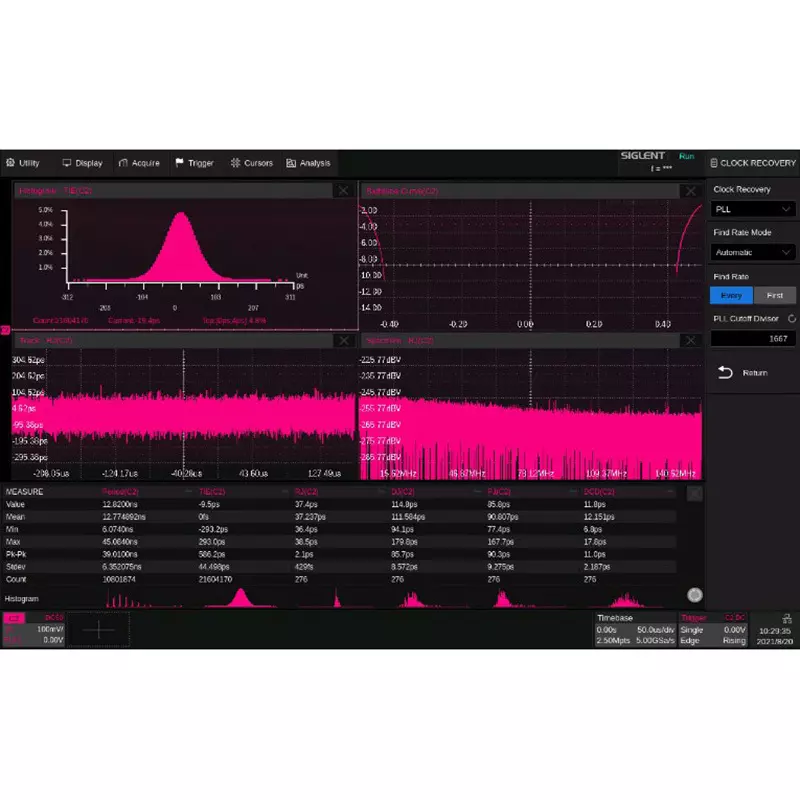Click the 50.0us/div timebase value

pos(656,630)
